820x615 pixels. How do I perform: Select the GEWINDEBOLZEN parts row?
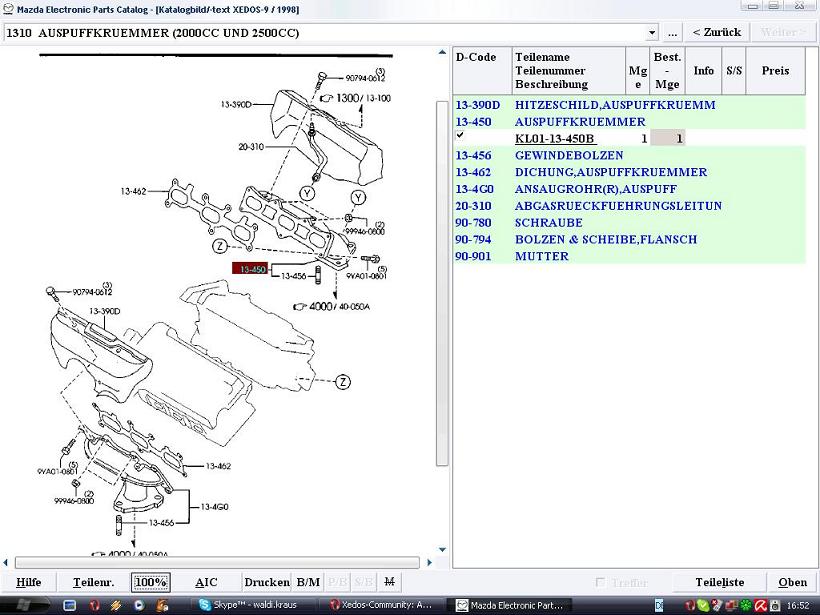[x=569, y=156]
